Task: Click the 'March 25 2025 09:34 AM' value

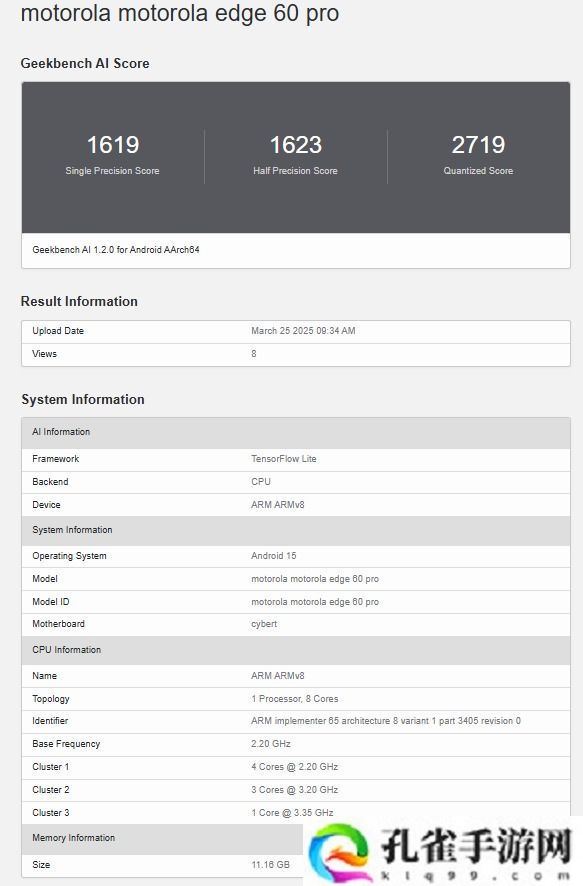Action: click(303, 331)
